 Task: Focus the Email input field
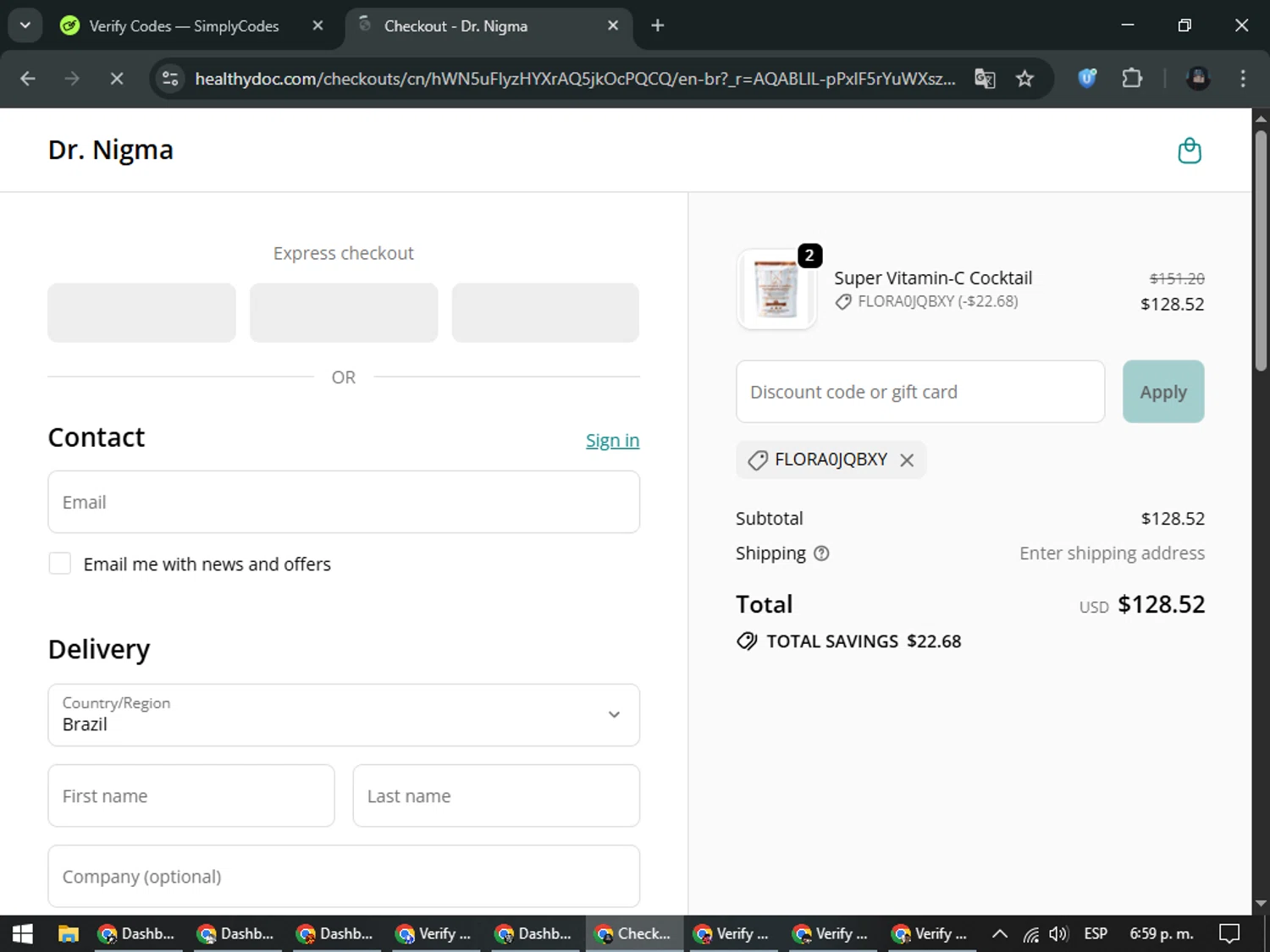tap(344, 502)
